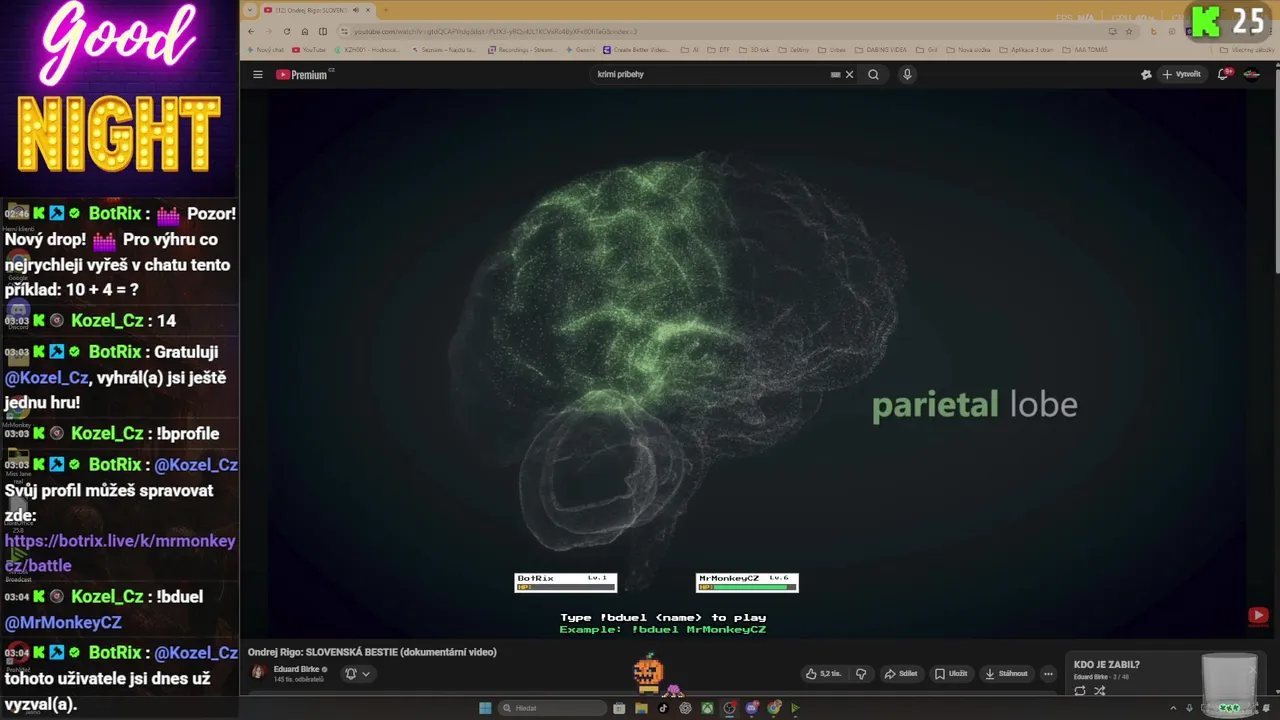This screenshot has width=1280, height=720.
Task: Open the tab search dropdown arrow
Action: coord(250,10)
